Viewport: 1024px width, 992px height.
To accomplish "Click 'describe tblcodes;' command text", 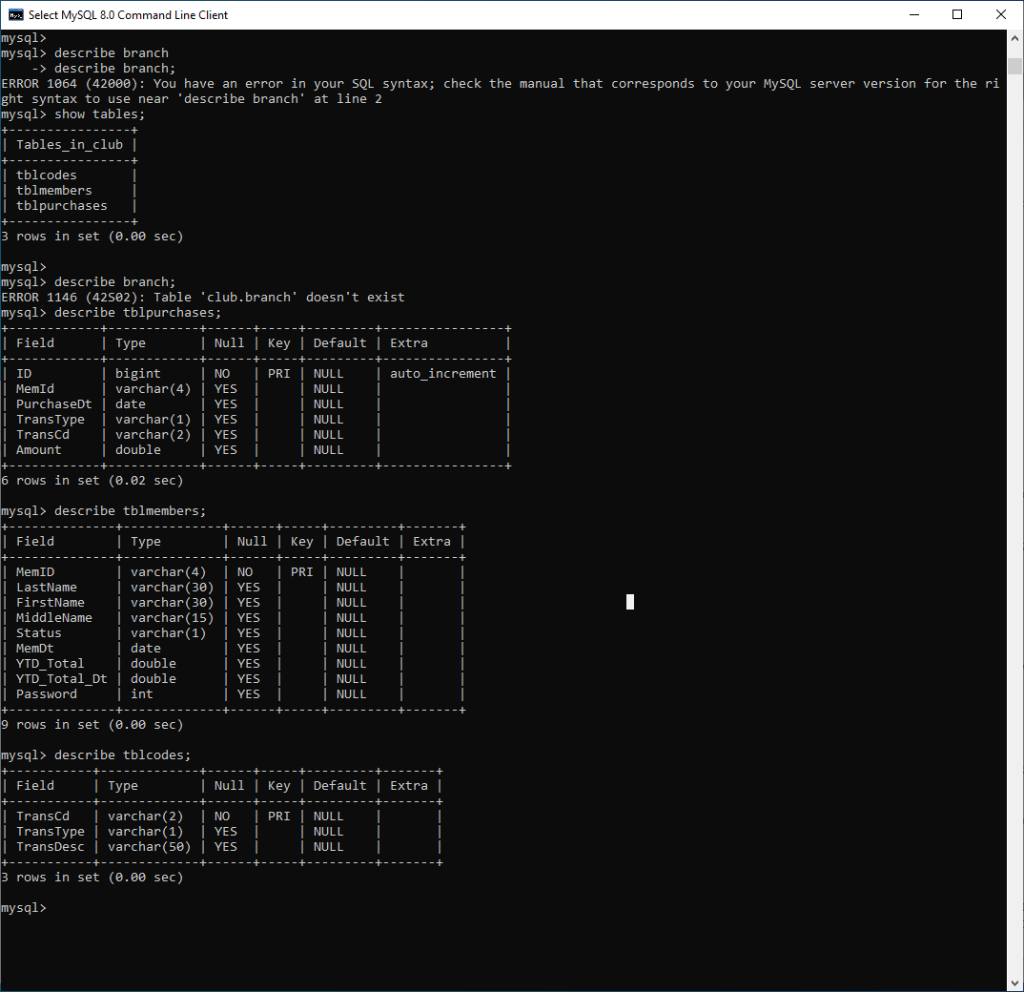I will [x=123, y=755].
